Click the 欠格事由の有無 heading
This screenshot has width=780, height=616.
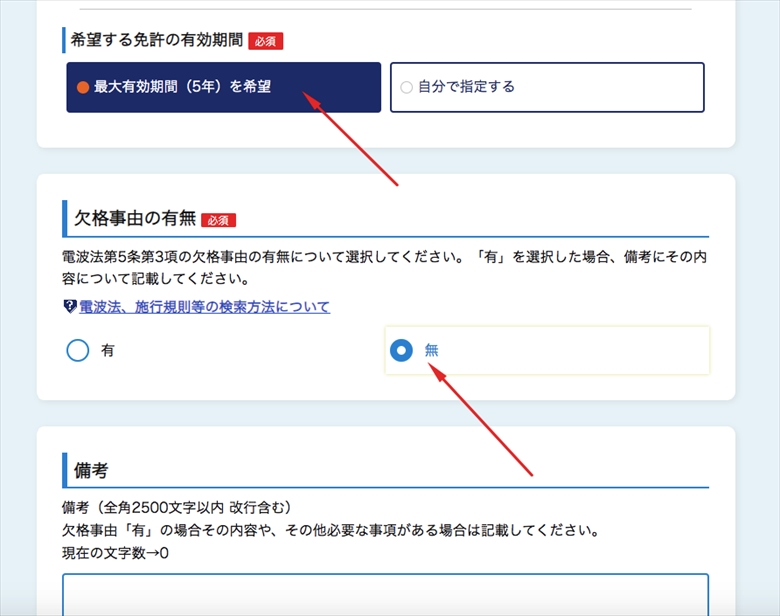pyautogui.click(x=135, y=218)
